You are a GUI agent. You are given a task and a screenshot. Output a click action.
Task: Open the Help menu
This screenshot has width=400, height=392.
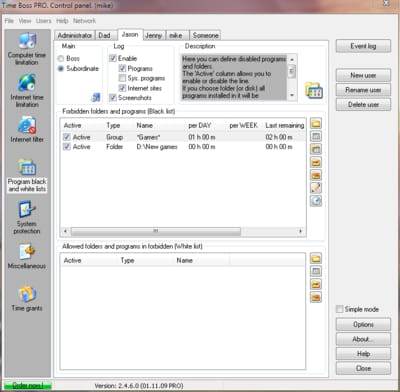click(62, 21)
